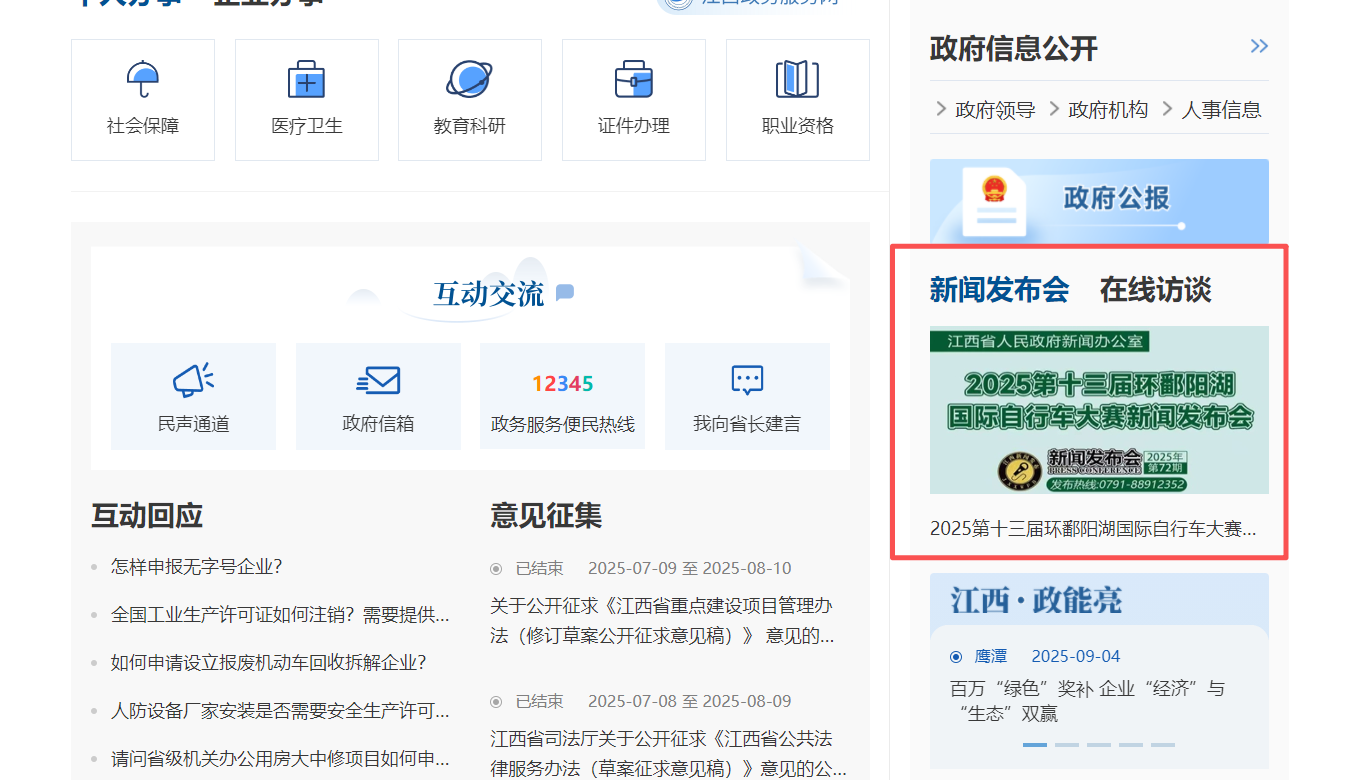
Task: Open question 全国工业生产许可证如何注销
Action: (x=280, y=615)
